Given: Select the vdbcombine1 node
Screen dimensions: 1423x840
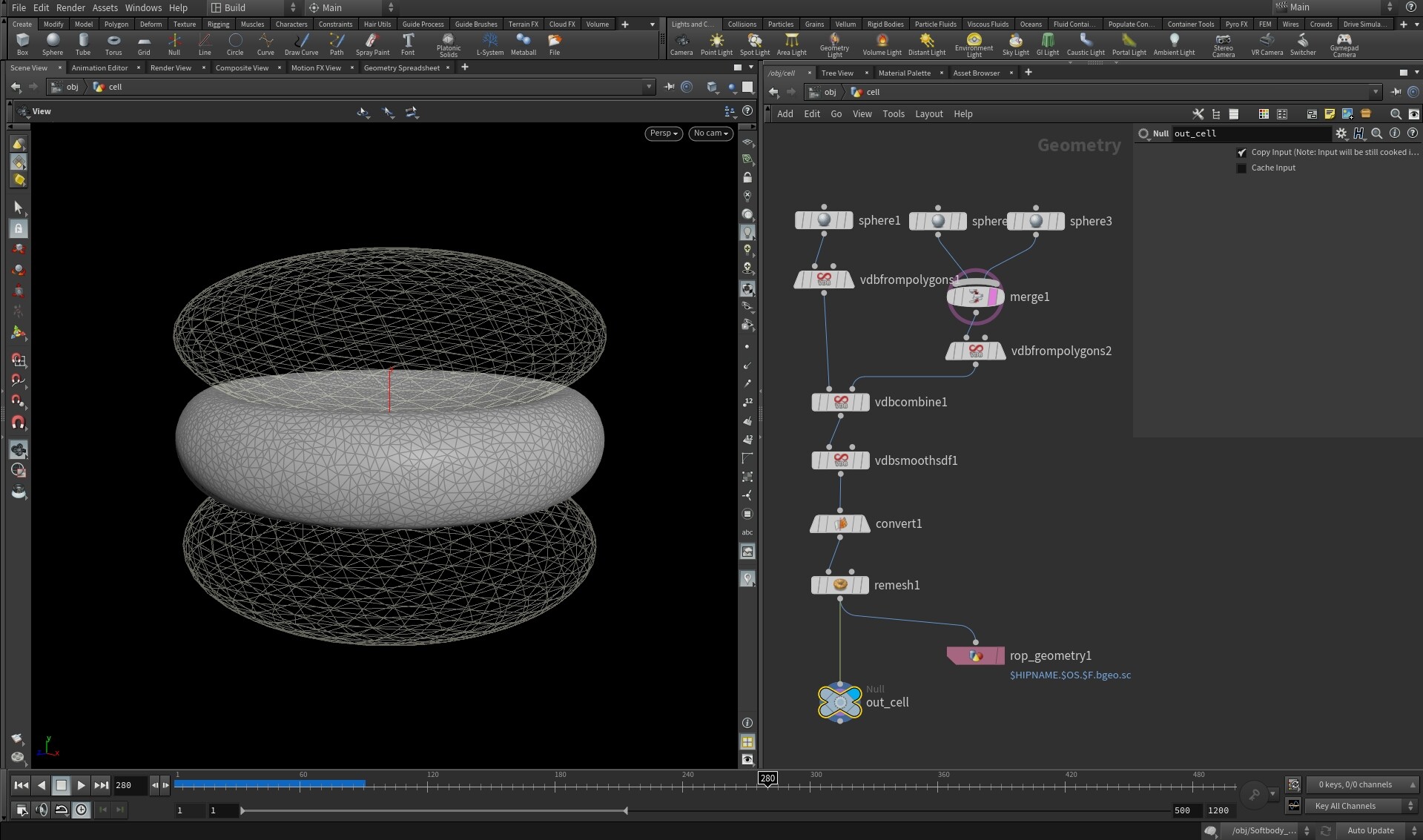Looking at the screenshot, I should click(840, 402).
